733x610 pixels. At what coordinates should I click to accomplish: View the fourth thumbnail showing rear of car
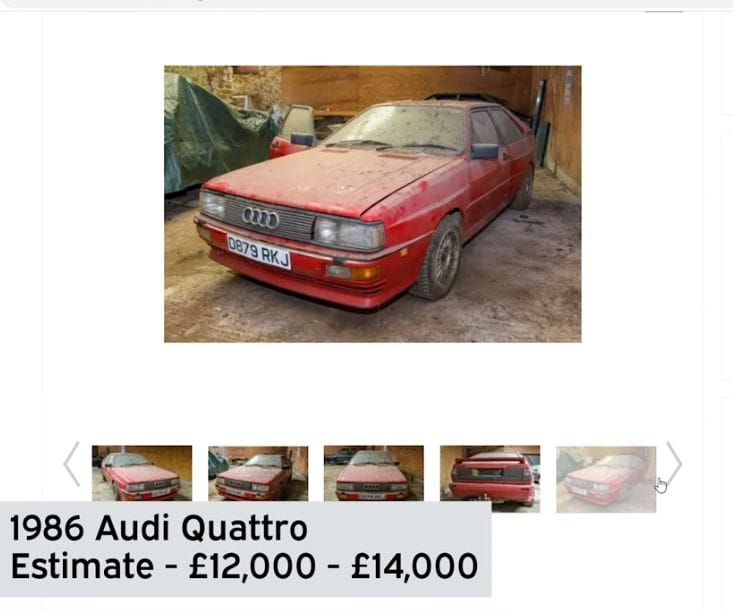tap(490, 479)
